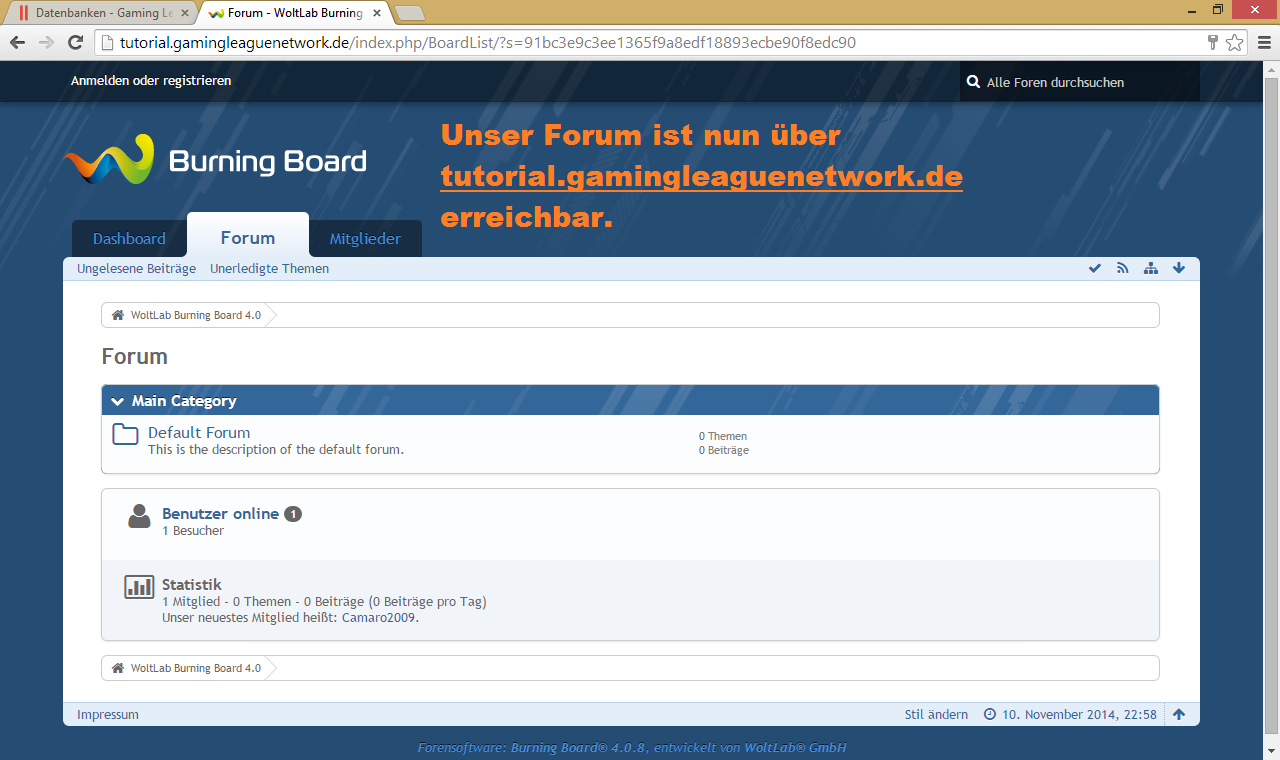Open the RSS feed icon
Screen dimensions: 1280x760
1123,268
